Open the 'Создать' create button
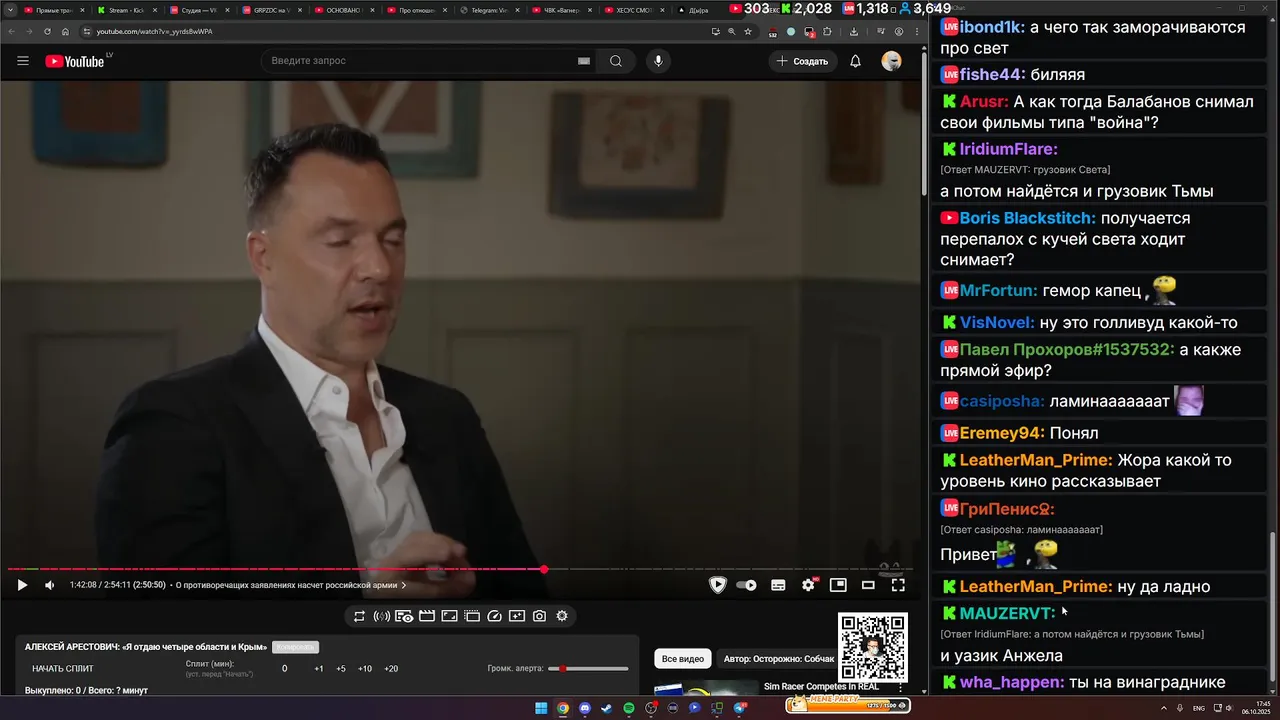Image resolution: width=1280 pixels, height=720 pixels. tap(803, 61)
